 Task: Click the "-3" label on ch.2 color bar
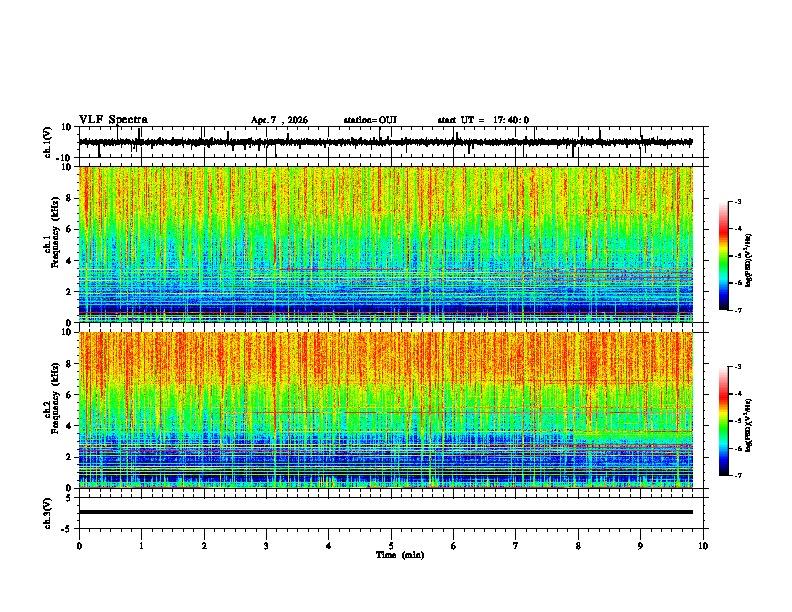tap(738, 367)
